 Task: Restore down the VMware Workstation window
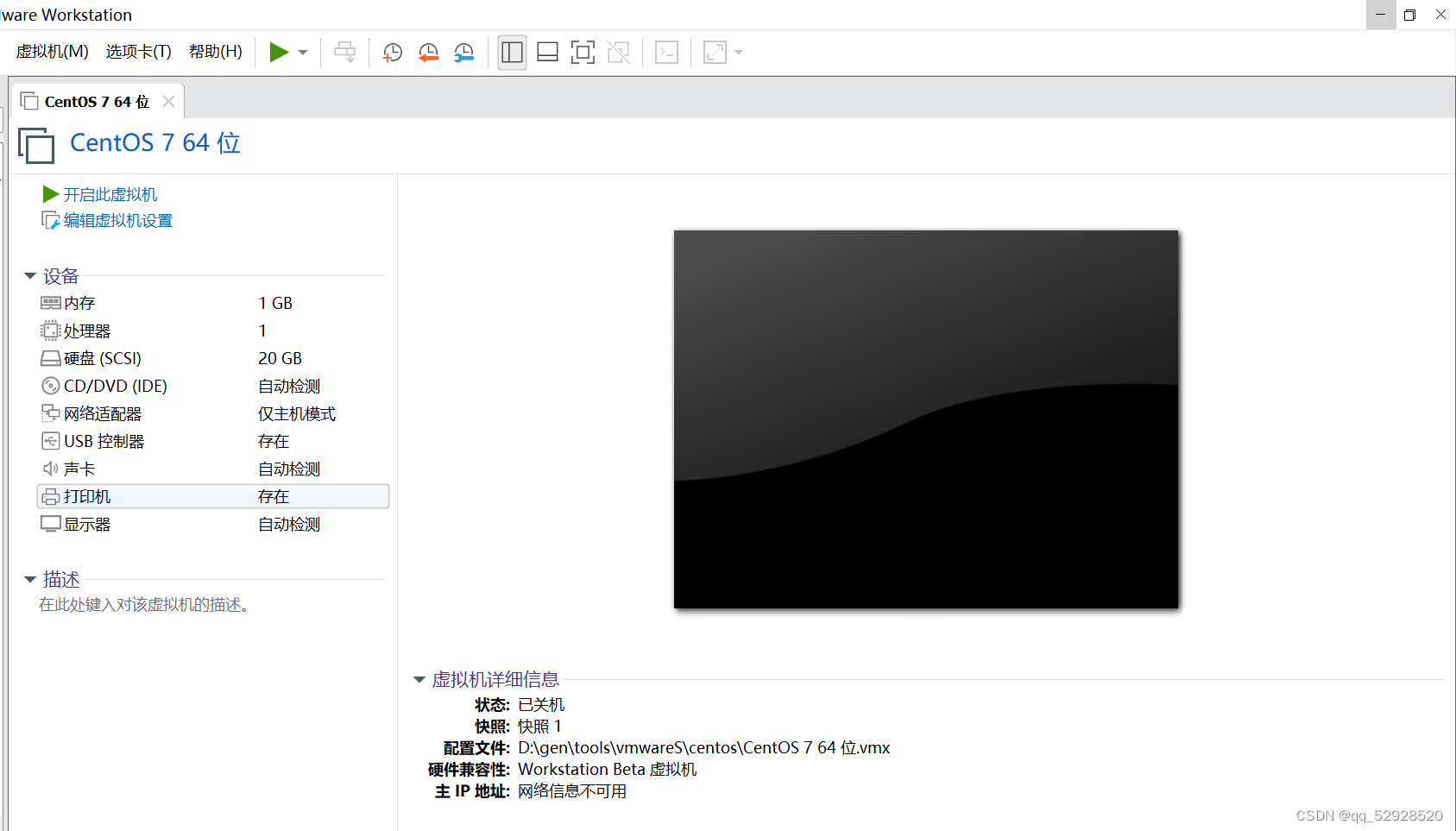coord(1410,15)
